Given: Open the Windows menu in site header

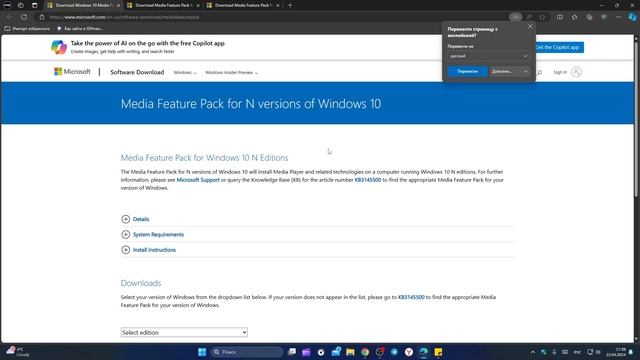Looking at the screenshot, I should pyautogui.click(x=185, y=73).
